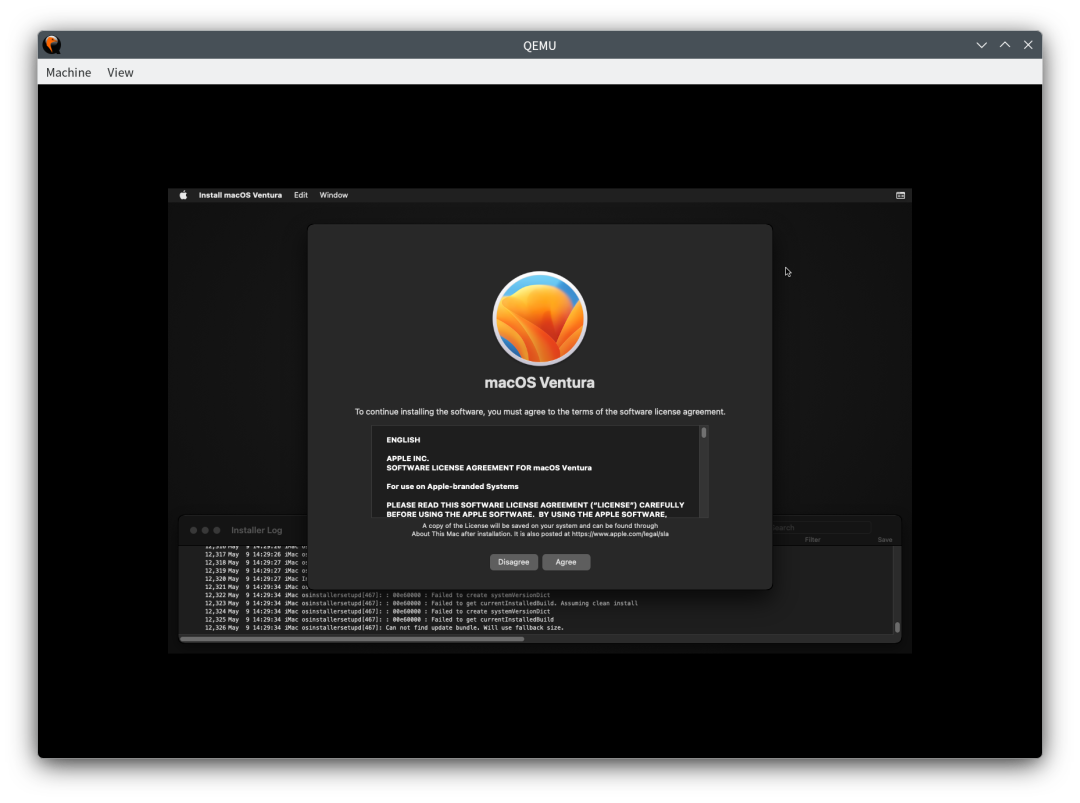Click the Disagree button
This screenshot has height=803, width=1080.
(x=513, y=562)
